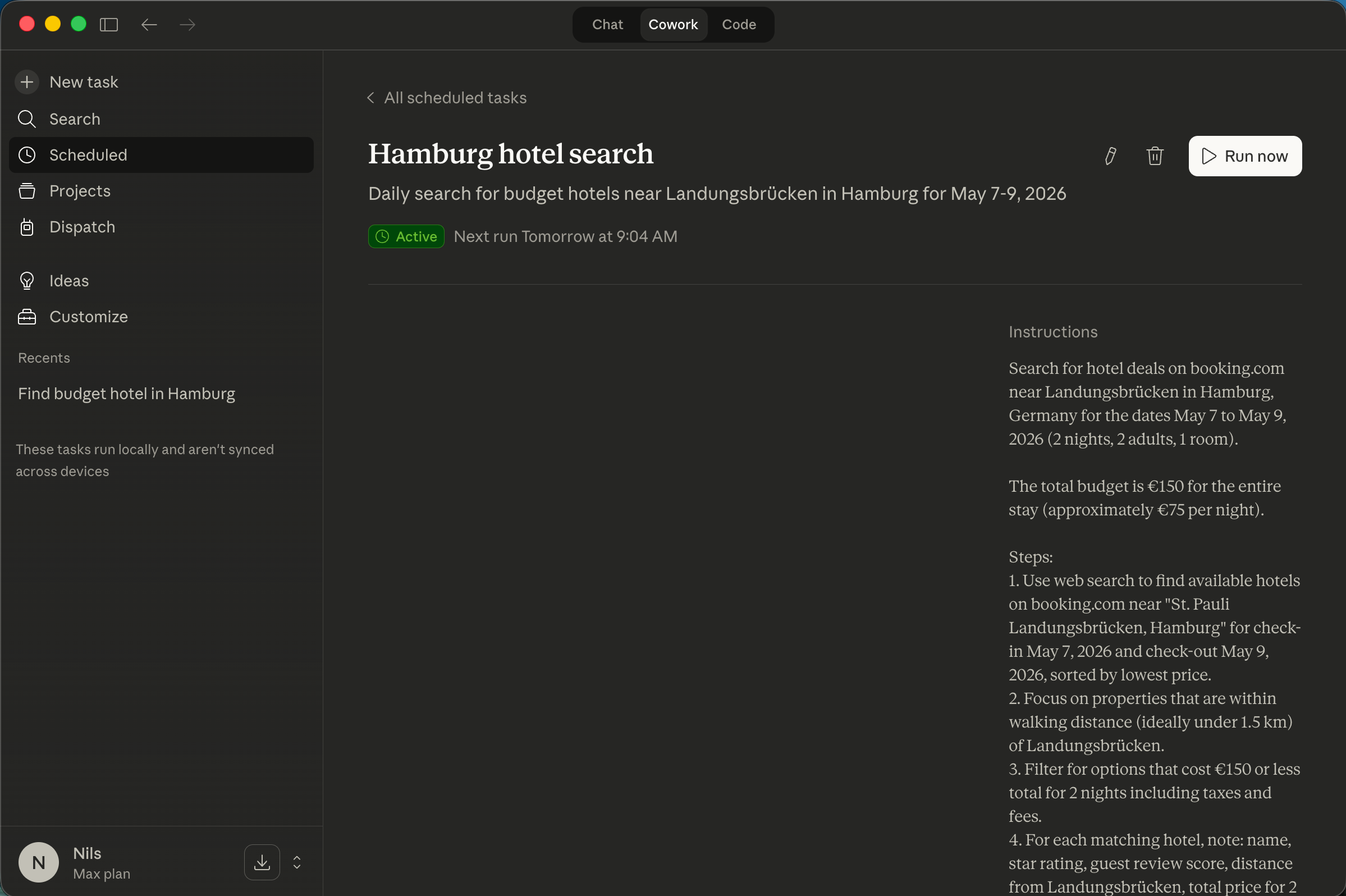
Task: Click the green fullscreen button
Action: (78, 24)
